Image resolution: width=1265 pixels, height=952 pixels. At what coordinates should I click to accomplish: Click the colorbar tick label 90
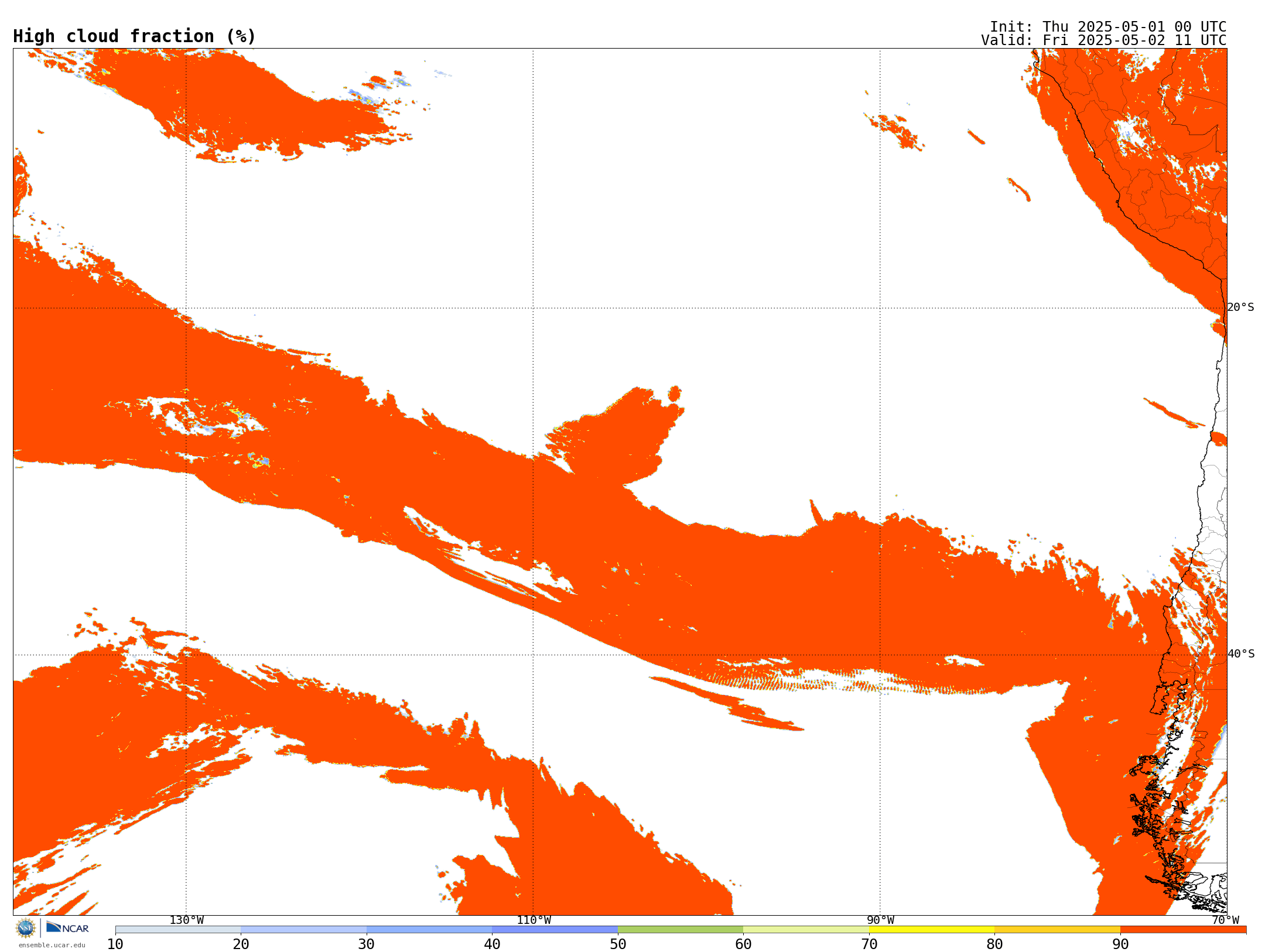coord(1120,944)
